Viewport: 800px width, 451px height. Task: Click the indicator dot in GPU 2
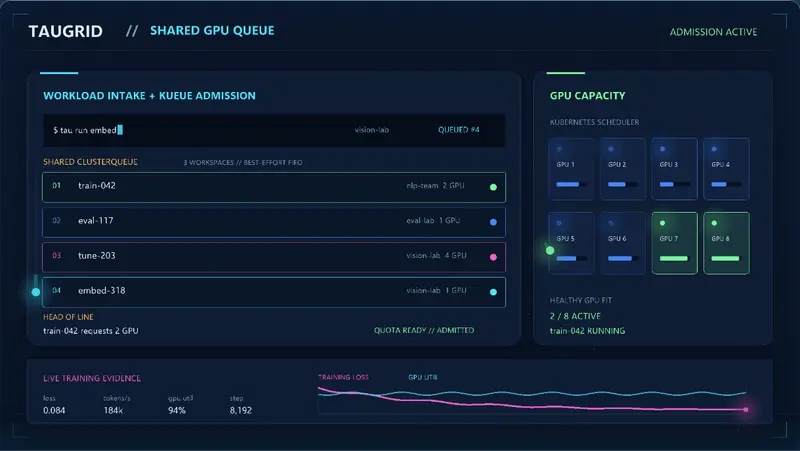coord(611,149)
